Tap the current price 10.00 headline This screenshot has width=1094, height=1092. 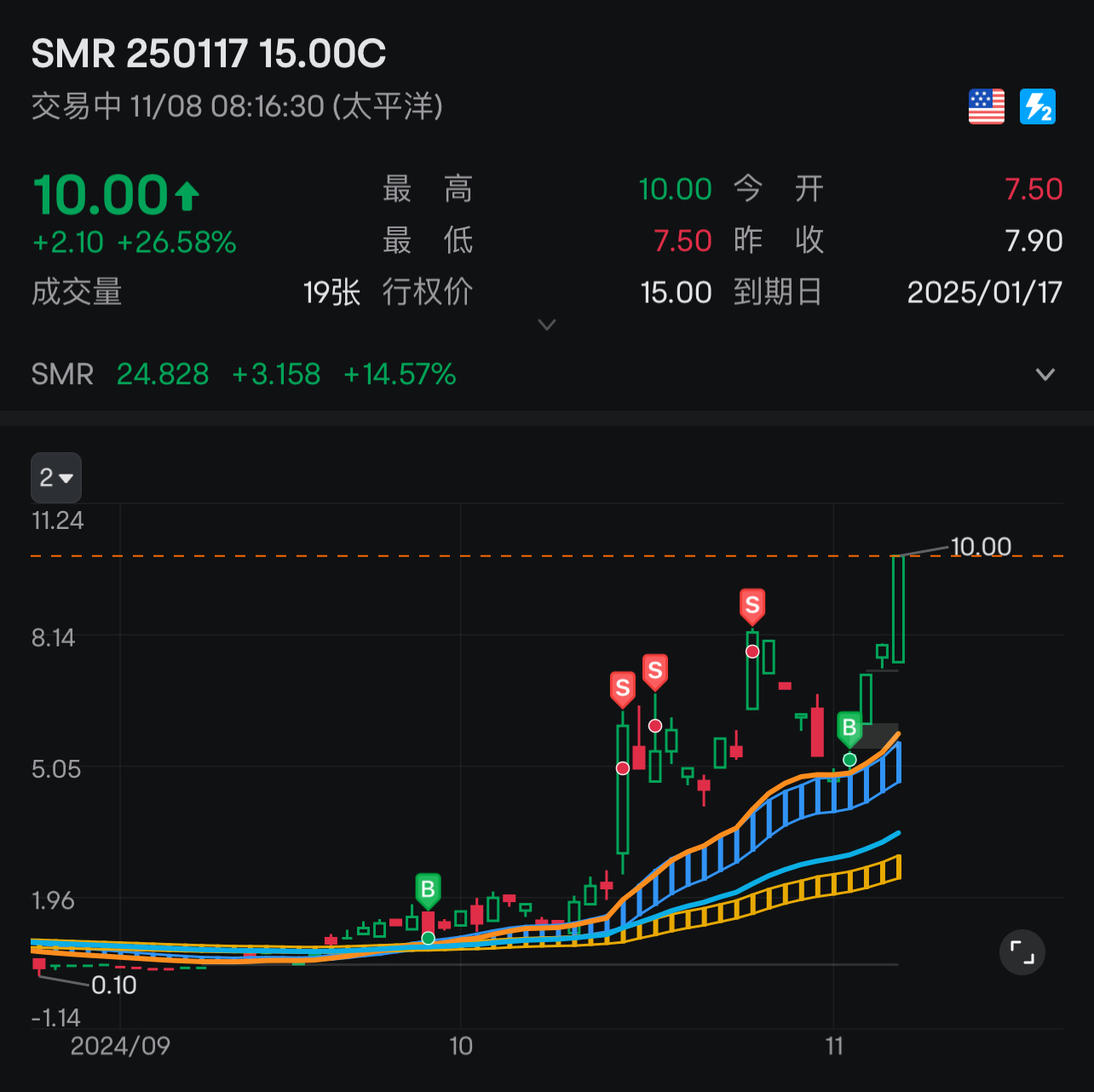101,195
